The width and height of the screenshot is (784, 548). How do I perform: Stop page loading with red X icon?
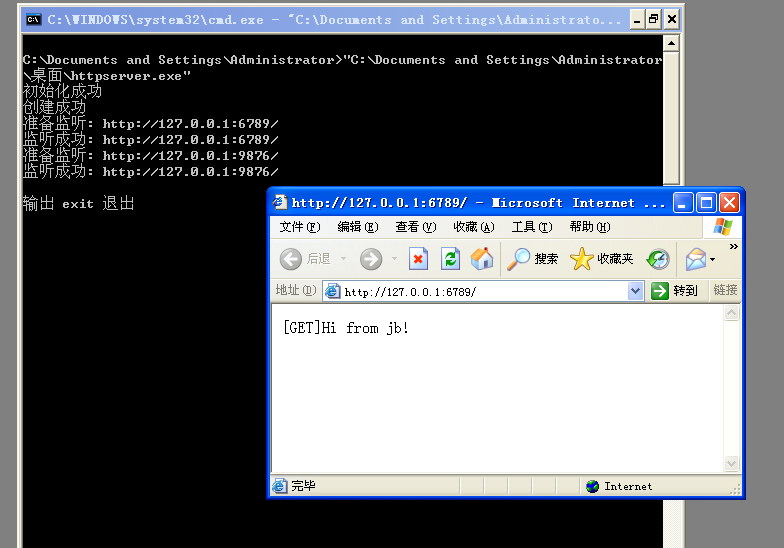(418, 259)
